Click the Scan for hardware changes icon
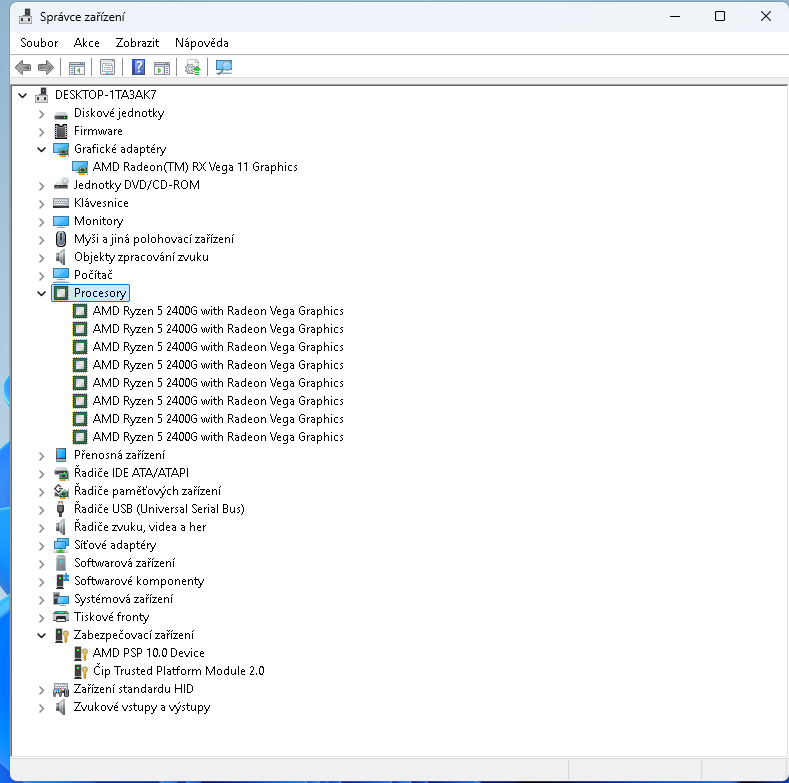 (x=223, y=67)
